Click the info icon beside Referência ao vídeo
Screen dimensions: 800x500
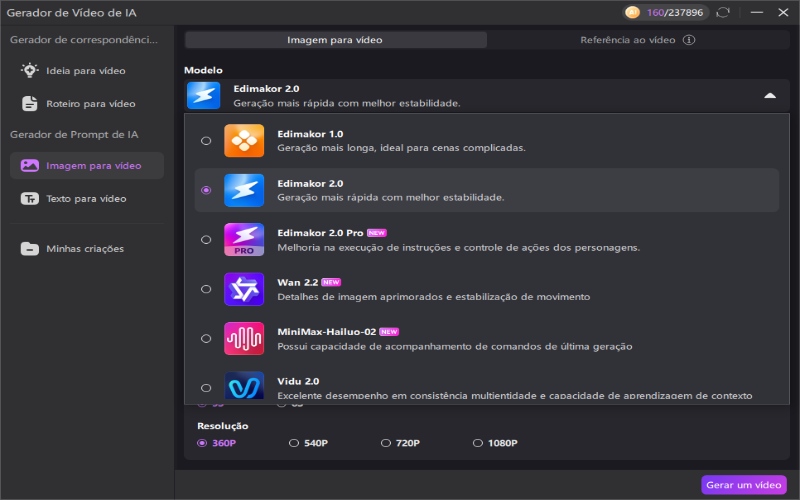pyautogui.click(x=689, y=41)
